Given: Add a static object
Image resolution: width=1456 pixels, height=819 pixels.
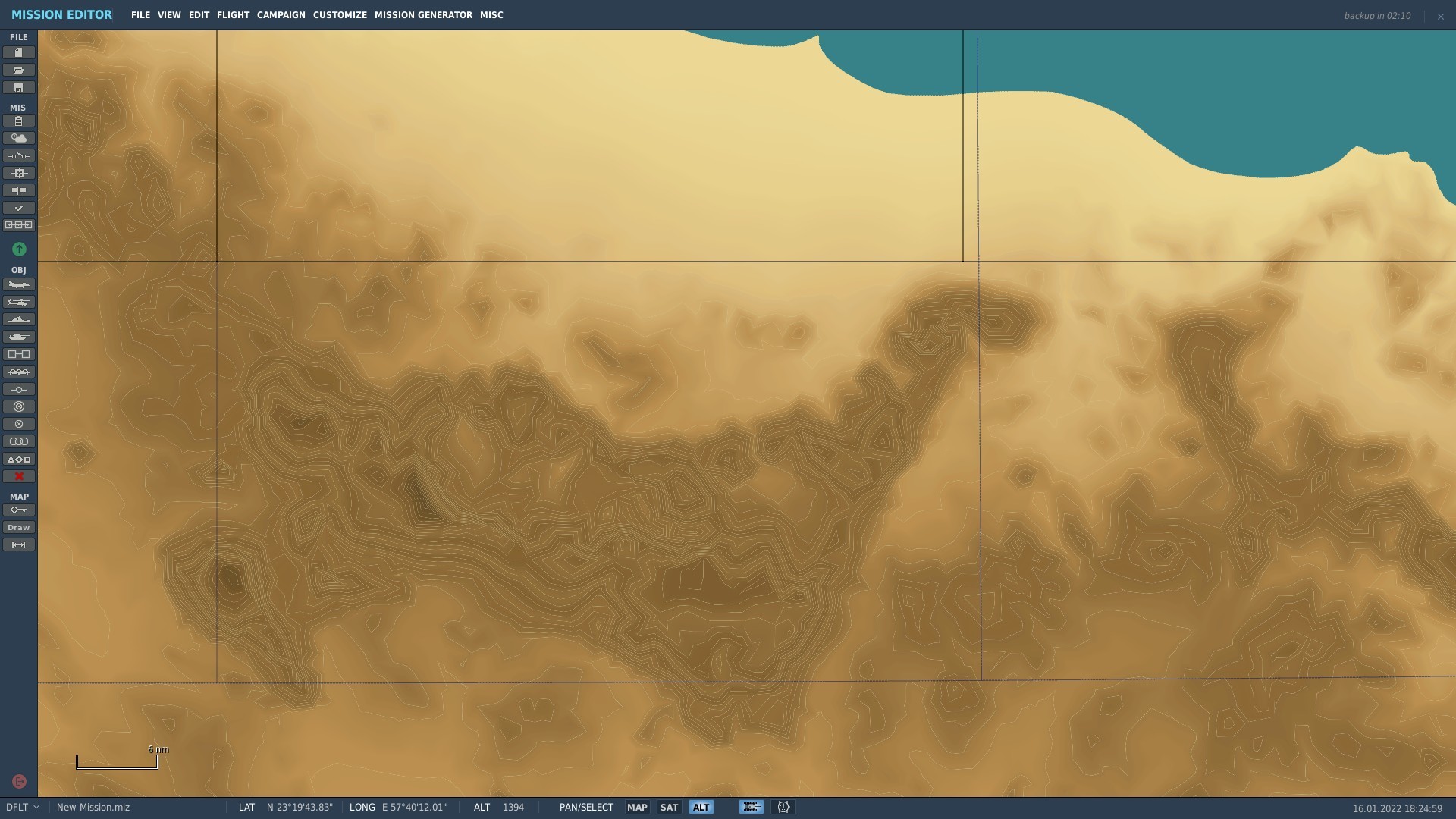Looking at the screenshot, I should pyautogui.click(x=19, y=354).
